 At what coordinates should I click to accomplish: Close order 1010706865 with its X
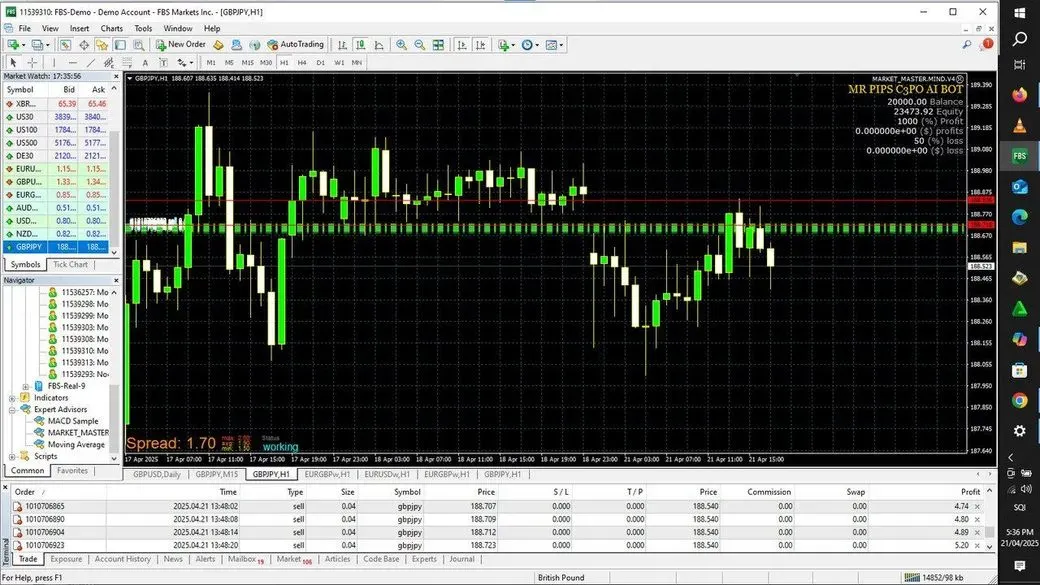pyautogui.click(x=977, y=507)
